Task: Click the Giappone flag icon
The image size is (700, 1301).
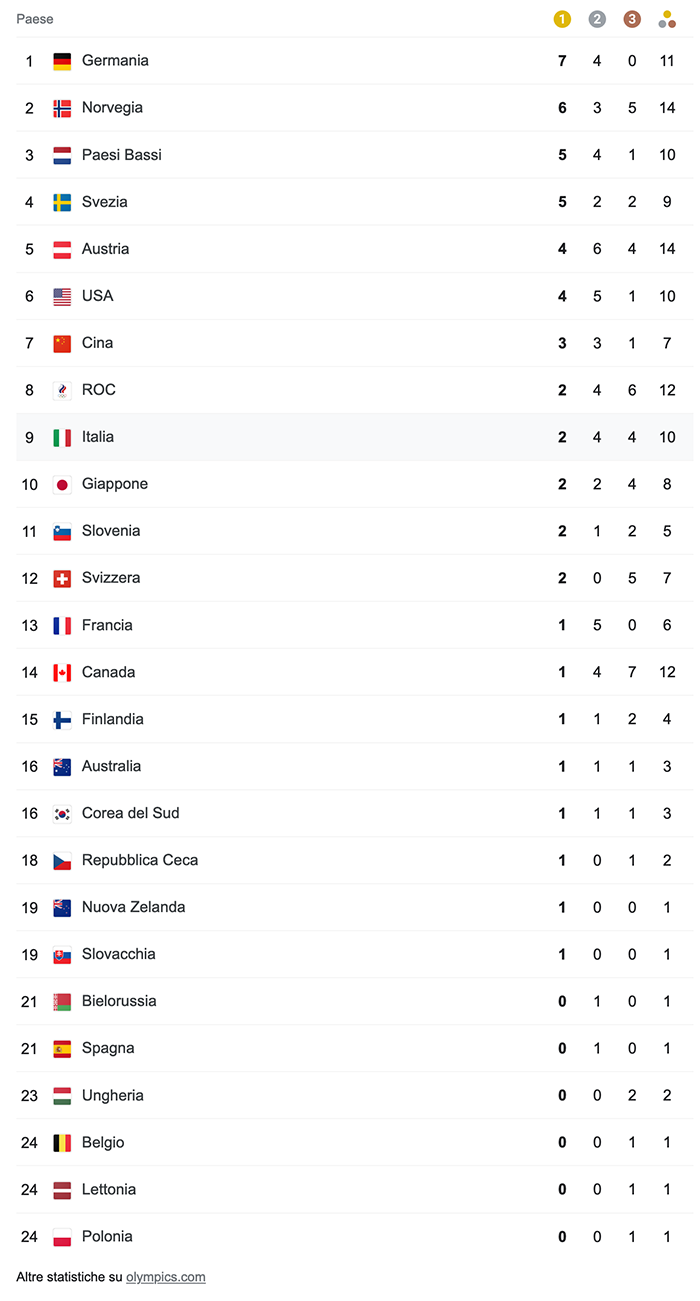Action: point(62,484)
